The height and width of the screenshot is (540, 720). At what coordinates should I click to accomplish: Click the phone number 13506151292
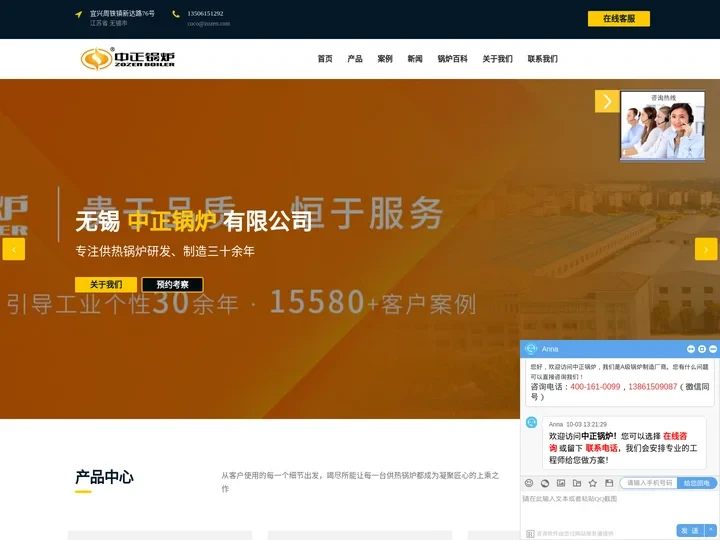[205, 14]
